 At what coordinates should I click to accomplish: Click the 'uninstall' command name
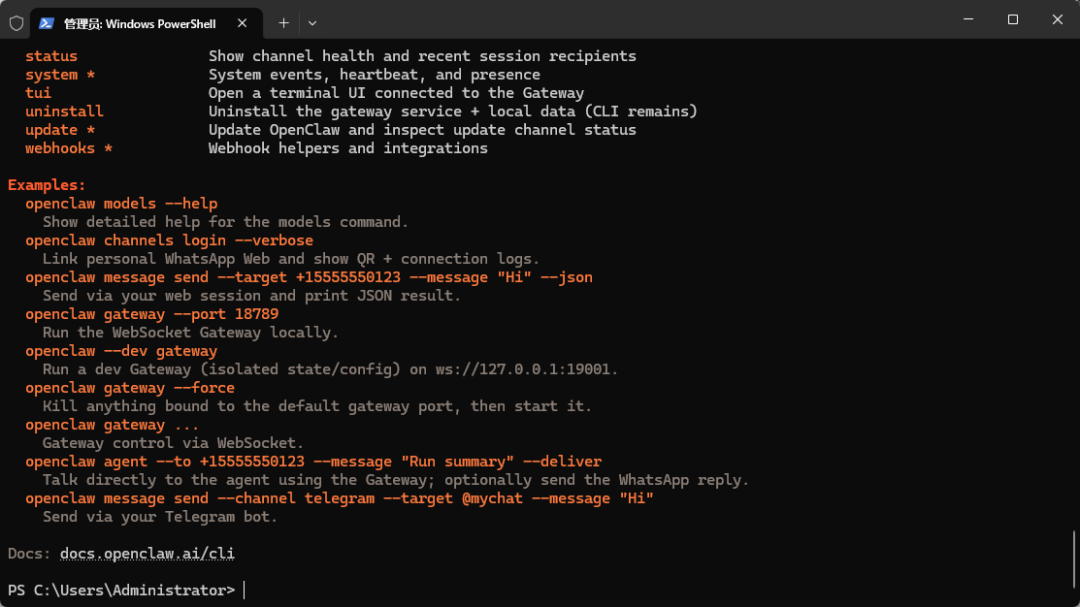coord(64,112)
